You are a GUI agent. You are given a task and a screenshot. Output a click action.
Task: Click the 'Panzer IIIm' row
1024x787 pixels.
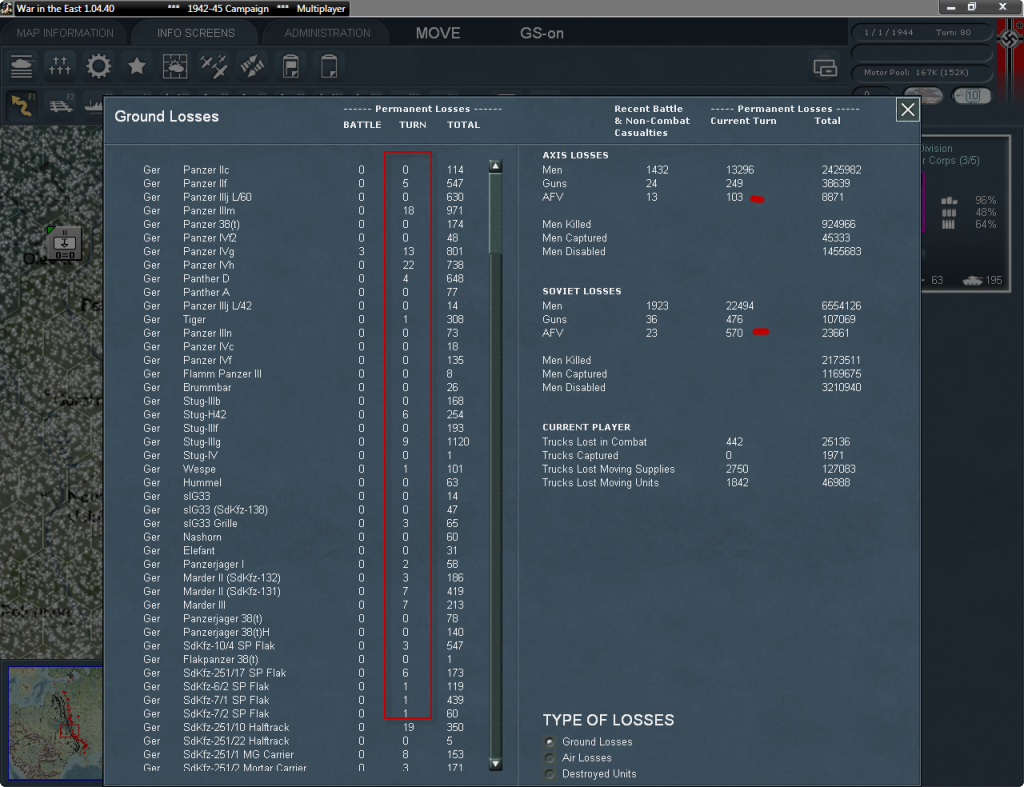[x=304, y=210]
